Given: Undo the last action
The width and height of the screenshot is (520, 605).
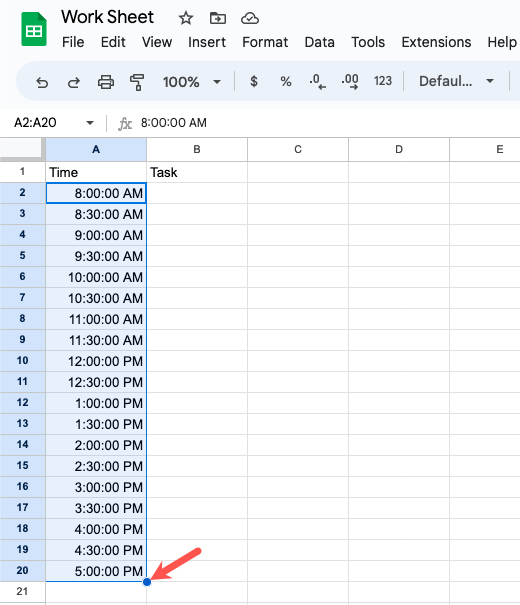Looking at the screenshot, I should coord(42,82).
